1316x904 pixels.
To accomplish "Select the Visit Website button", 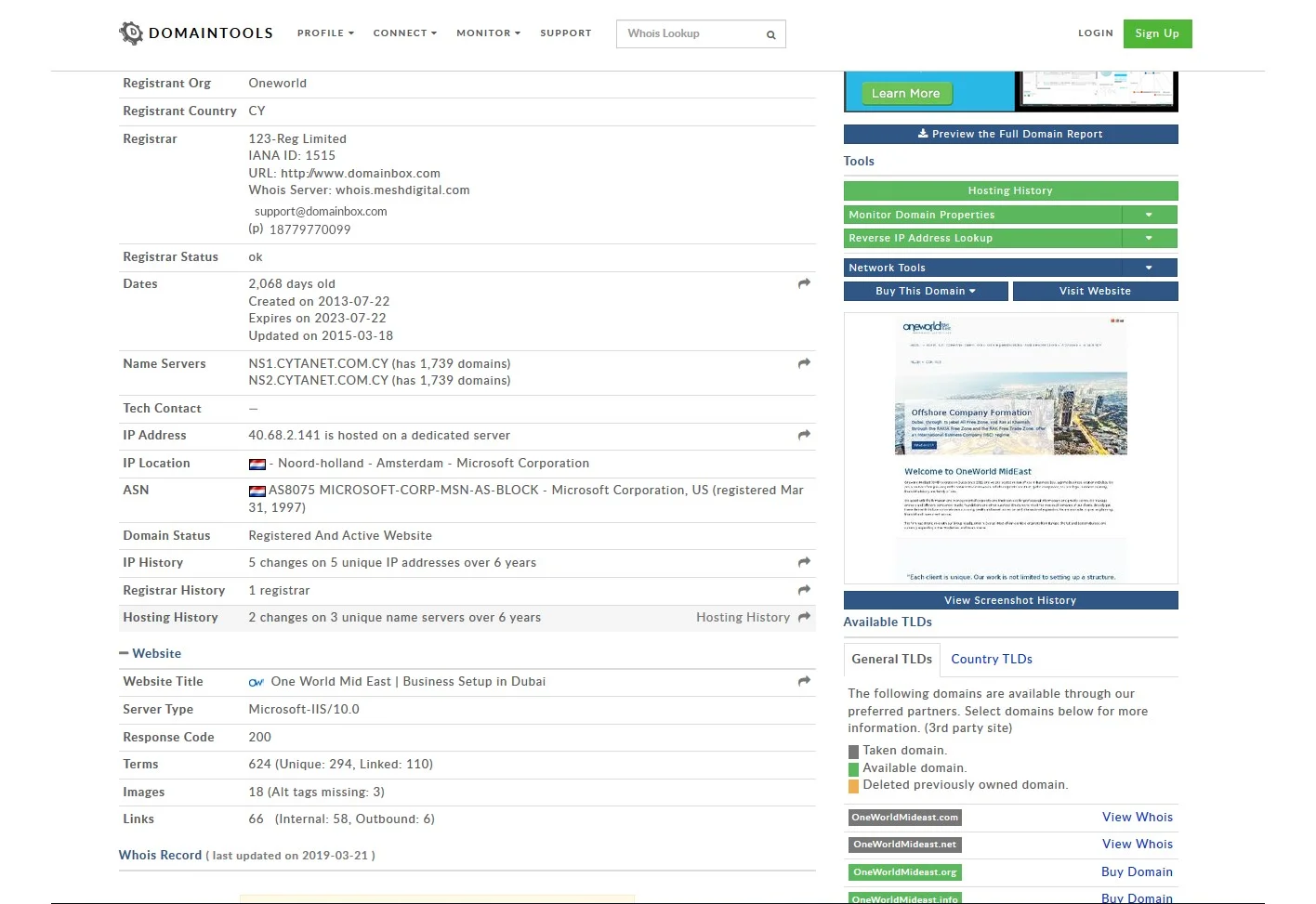I will click(1095, 291).
